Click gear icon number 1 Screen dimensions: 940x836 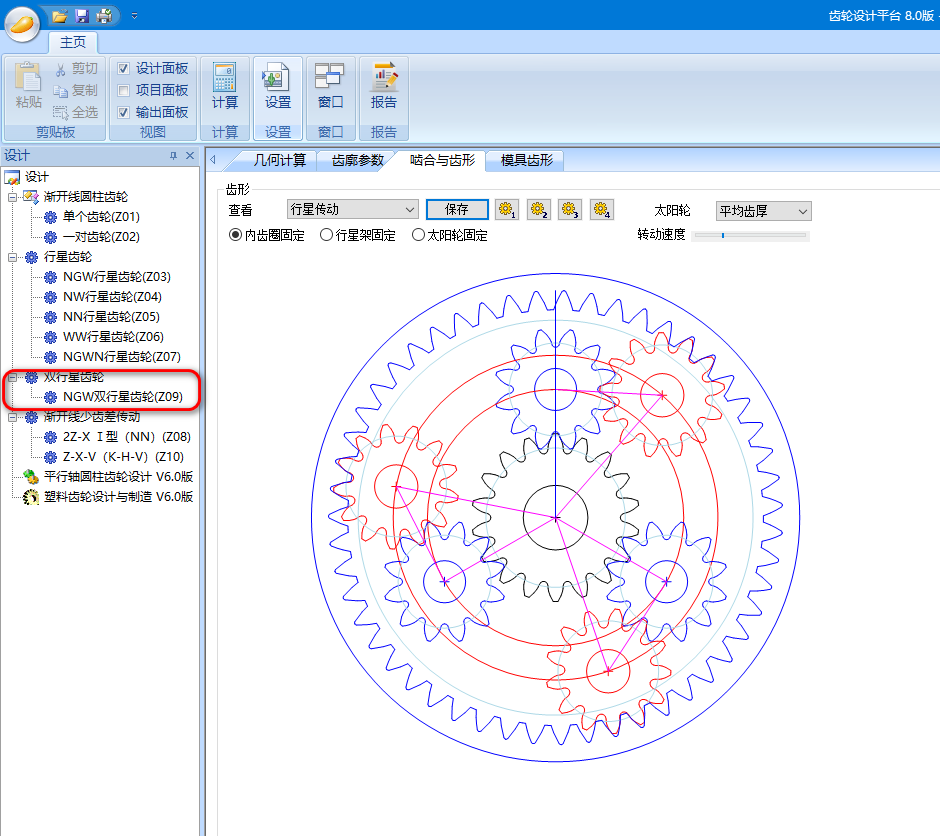[x=507, y=210]
